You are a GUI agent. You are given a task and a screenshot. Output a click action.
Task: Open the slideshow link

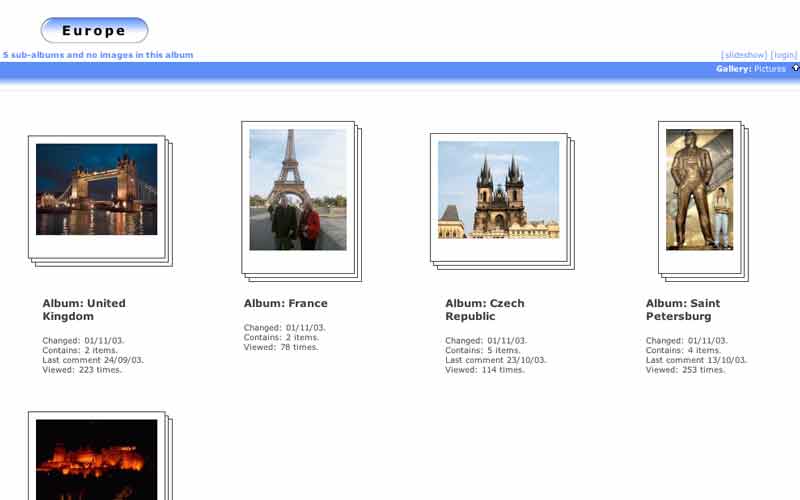click(x=743, y=55)
